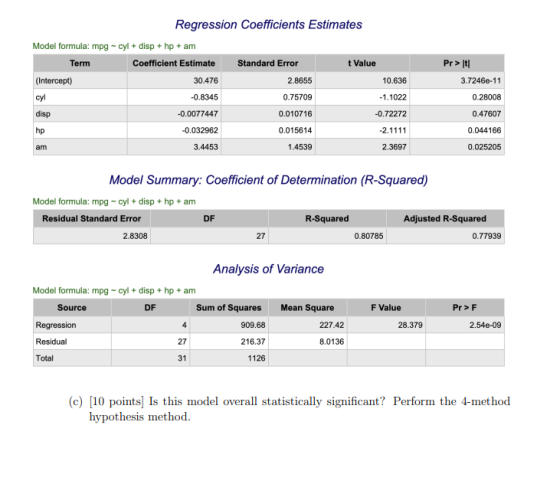Screen dimensions: 560x484
Task: Click the regression degrees of freedom 4
Action: [x=184, y=325]
